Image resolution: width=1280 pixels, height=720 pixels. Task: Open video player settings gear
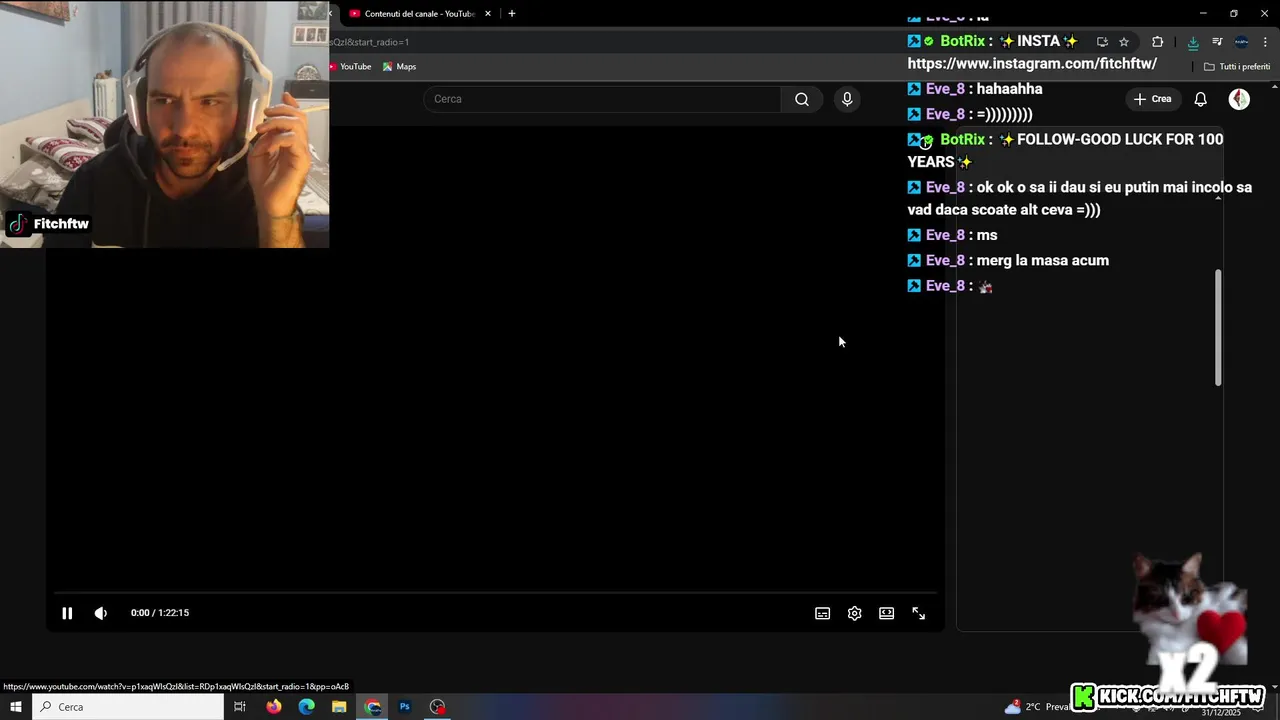(854, 613)
